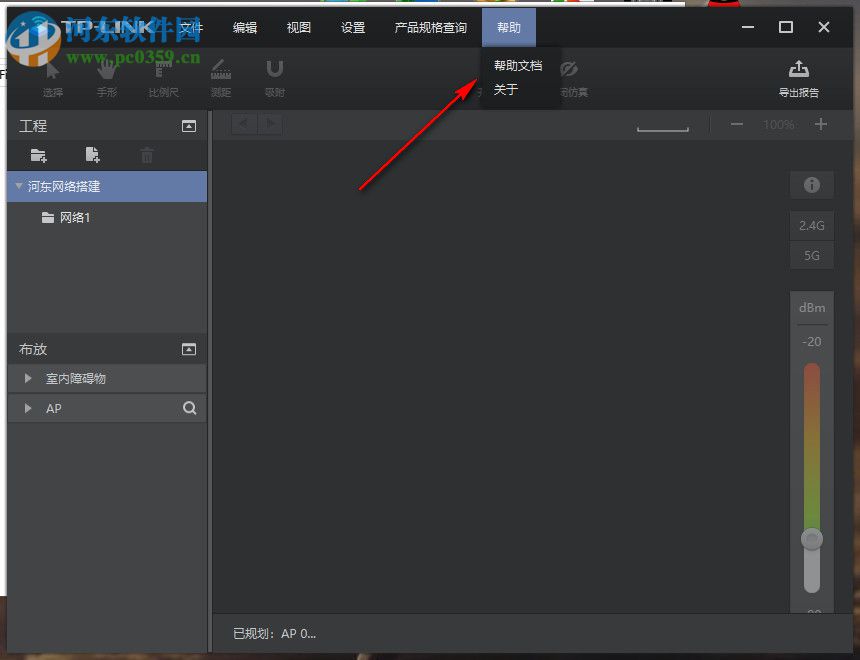Create a new project with the folder-plus icon
The image size is (860, 660).
click(38, 156)
